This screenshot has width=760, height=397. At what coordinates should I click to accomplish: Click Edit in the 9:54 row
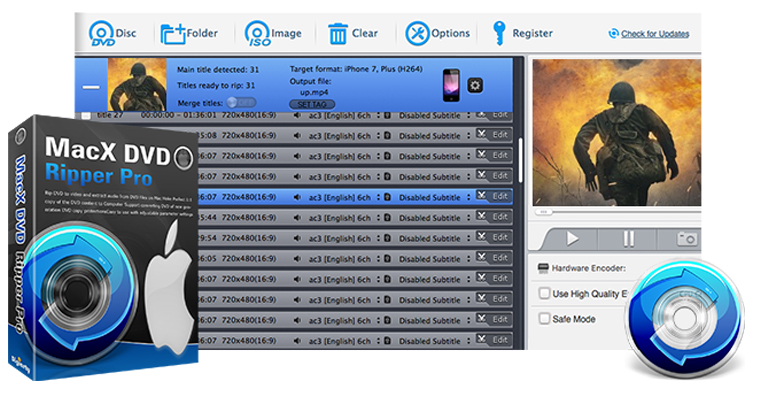pos(493,237)
